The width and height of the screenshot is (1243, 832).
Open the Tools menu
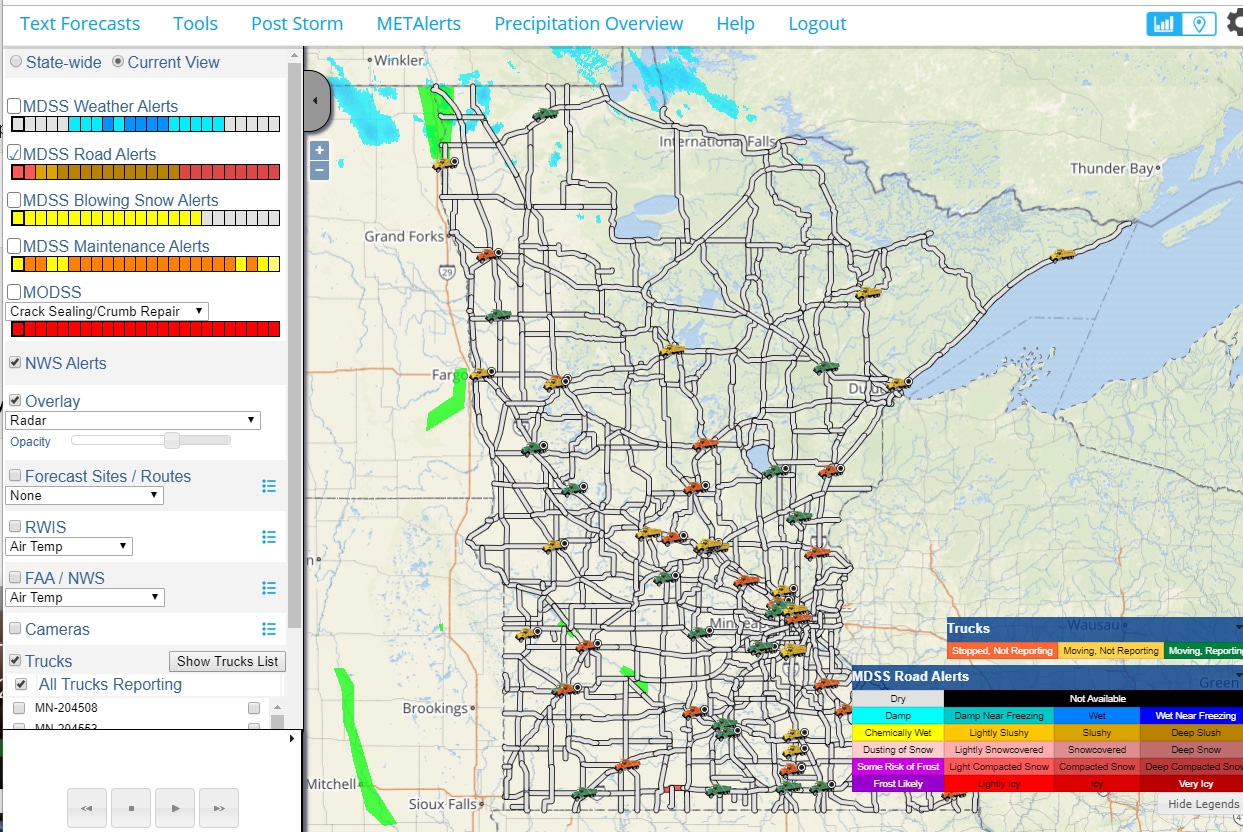(196, 24)
